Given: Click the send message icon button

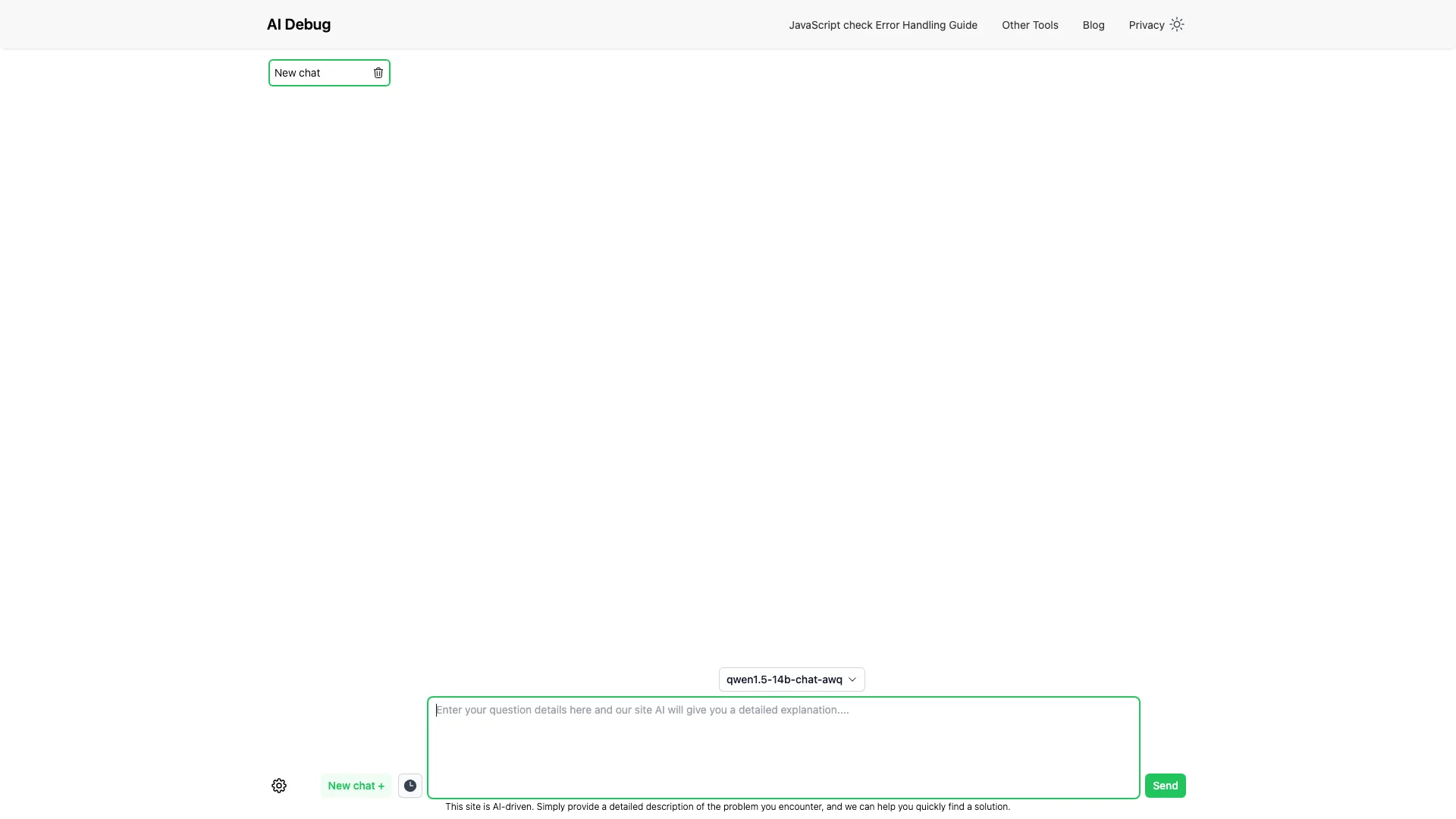Looking at the screenshot, I should [1165, 785].
